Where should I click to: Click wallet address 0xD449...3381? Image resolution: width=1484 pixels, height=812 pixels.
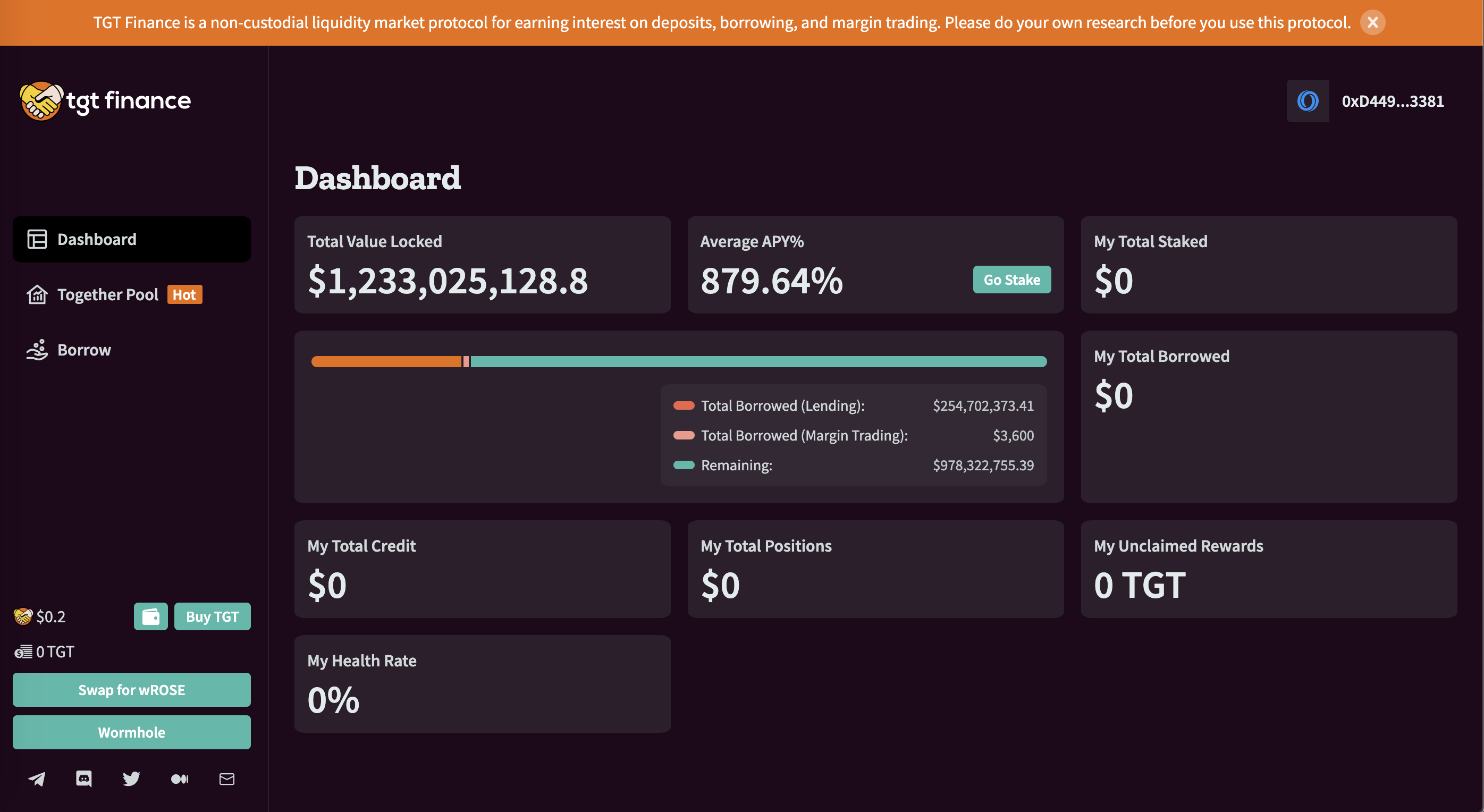point(1393,101)
